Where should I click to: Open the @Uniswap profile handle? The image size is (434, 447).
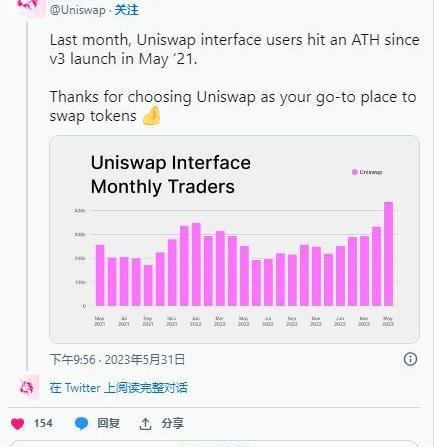77,10
